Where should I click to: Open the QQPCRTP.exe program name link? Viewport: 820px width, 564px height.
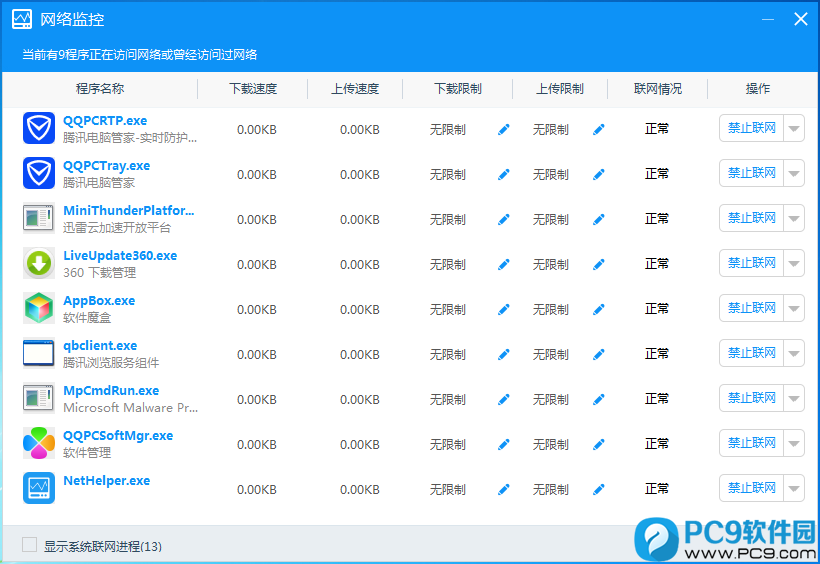coord(105,120)
